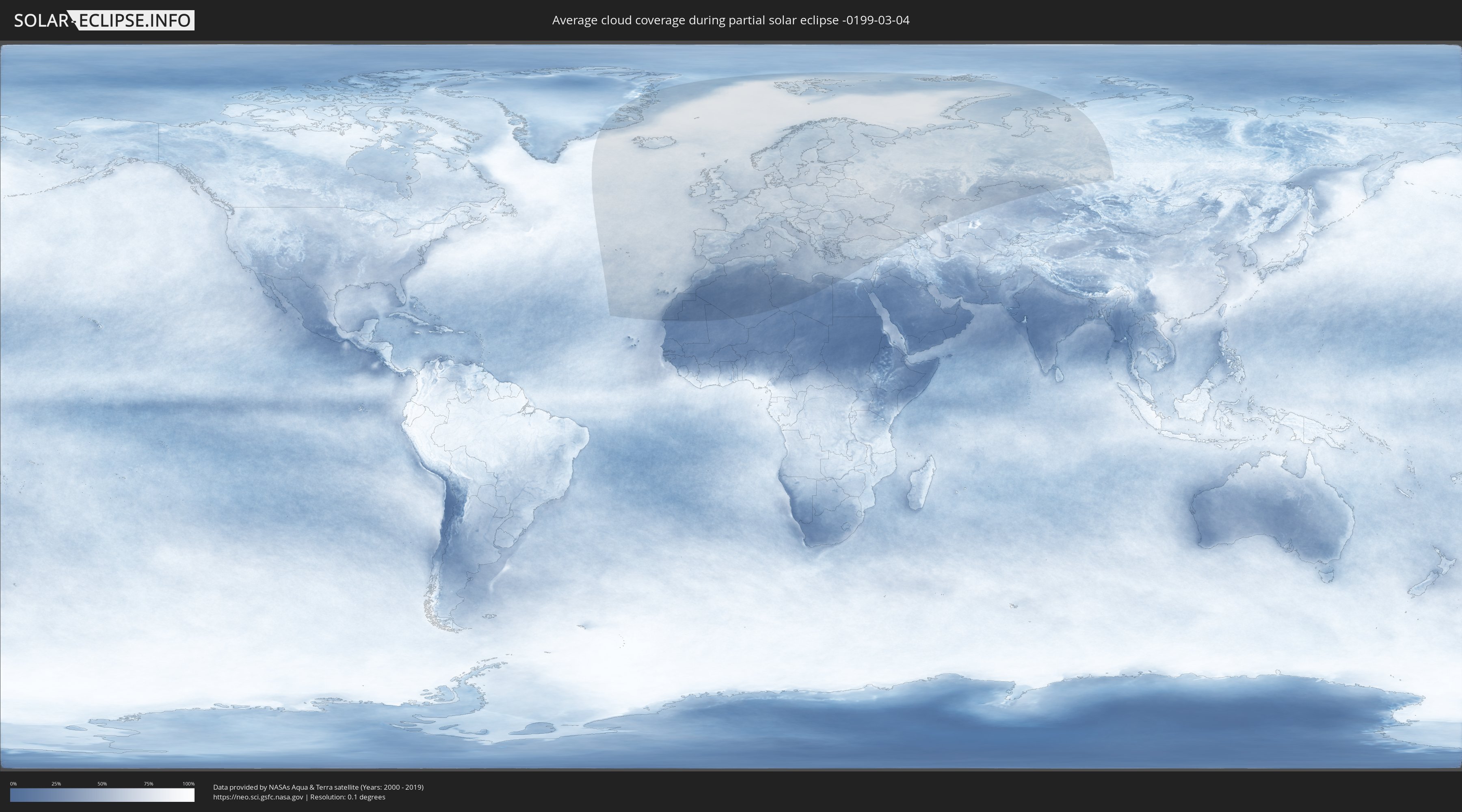Click the '50%' legend label
Screen dimensions: 1462x812
tap(102, 784)
